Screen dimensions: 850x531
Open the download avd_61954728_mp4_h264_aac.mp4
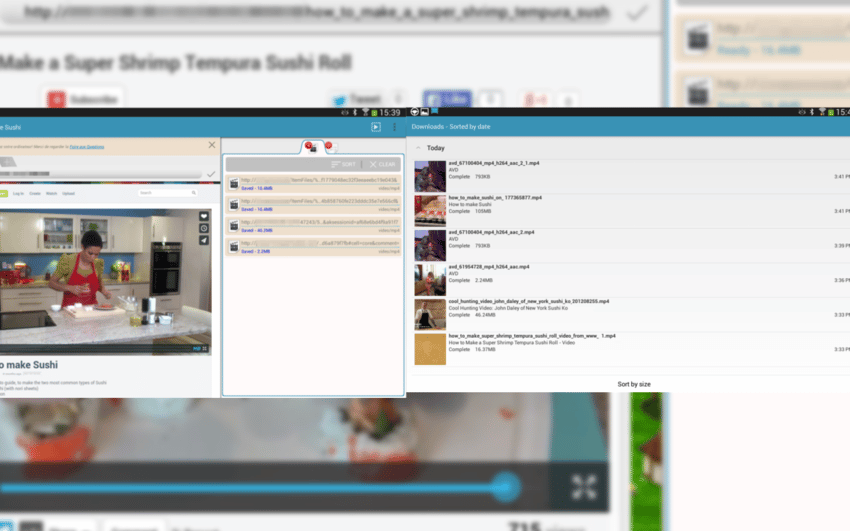tap(632, 280)
